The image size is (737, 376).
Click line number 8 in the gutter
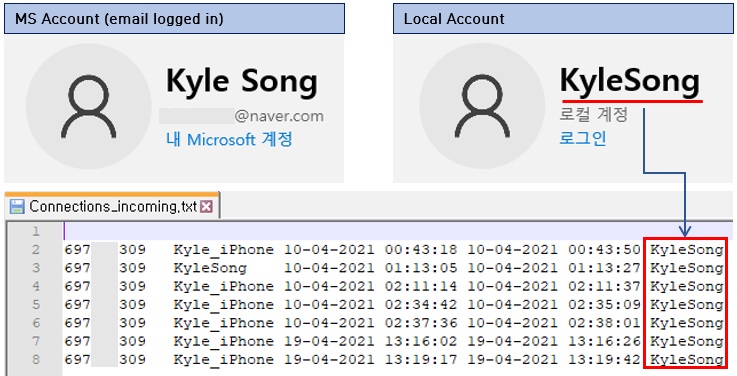click(36, 360)
